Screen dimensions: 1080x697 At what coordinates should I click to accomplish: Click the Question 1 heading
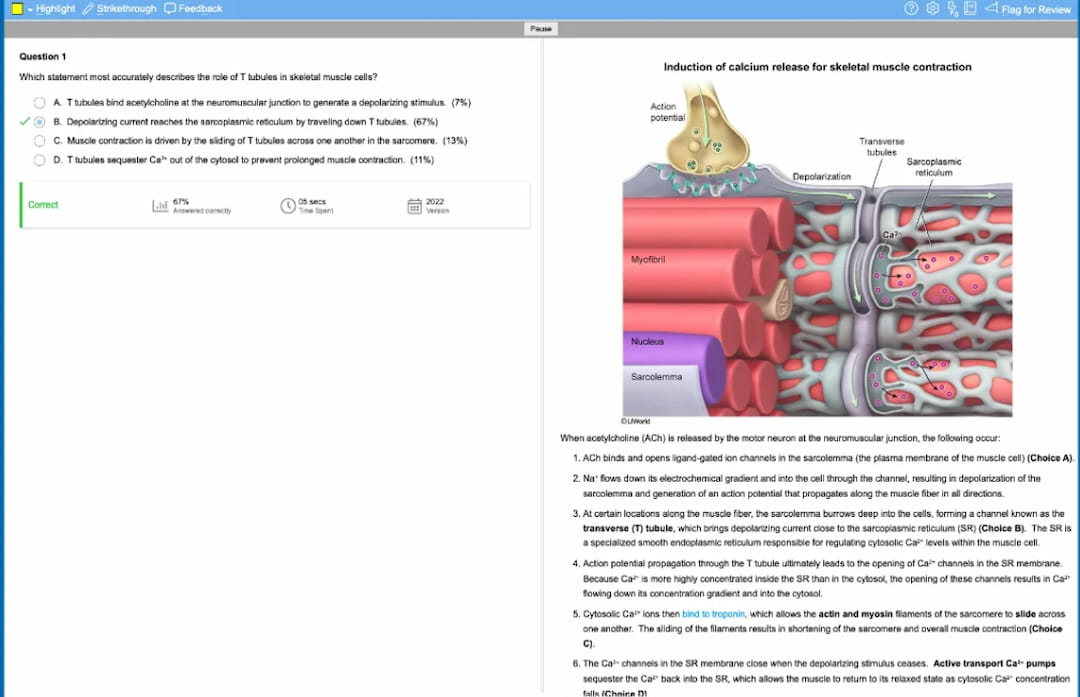click(x=43, y=56)
